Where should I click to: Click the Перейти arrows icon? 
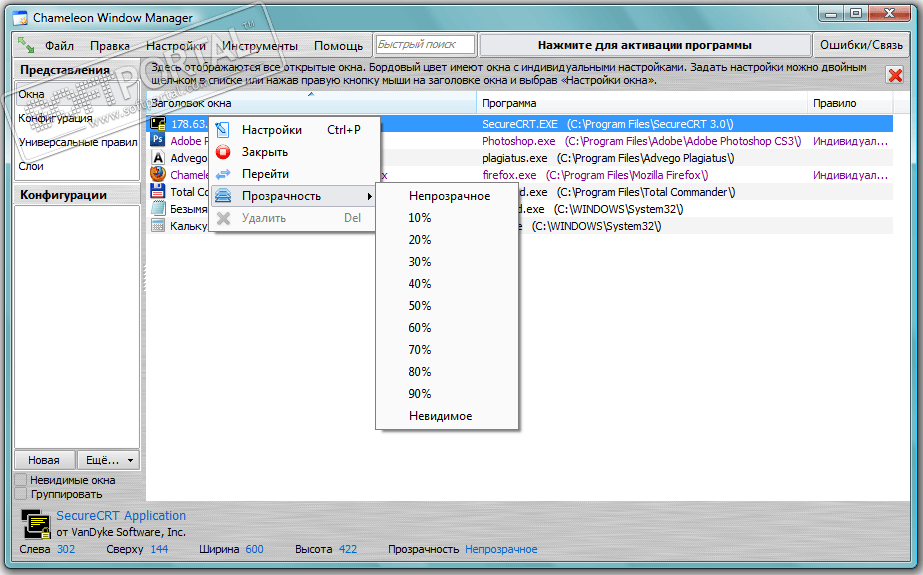pos(223,174)
